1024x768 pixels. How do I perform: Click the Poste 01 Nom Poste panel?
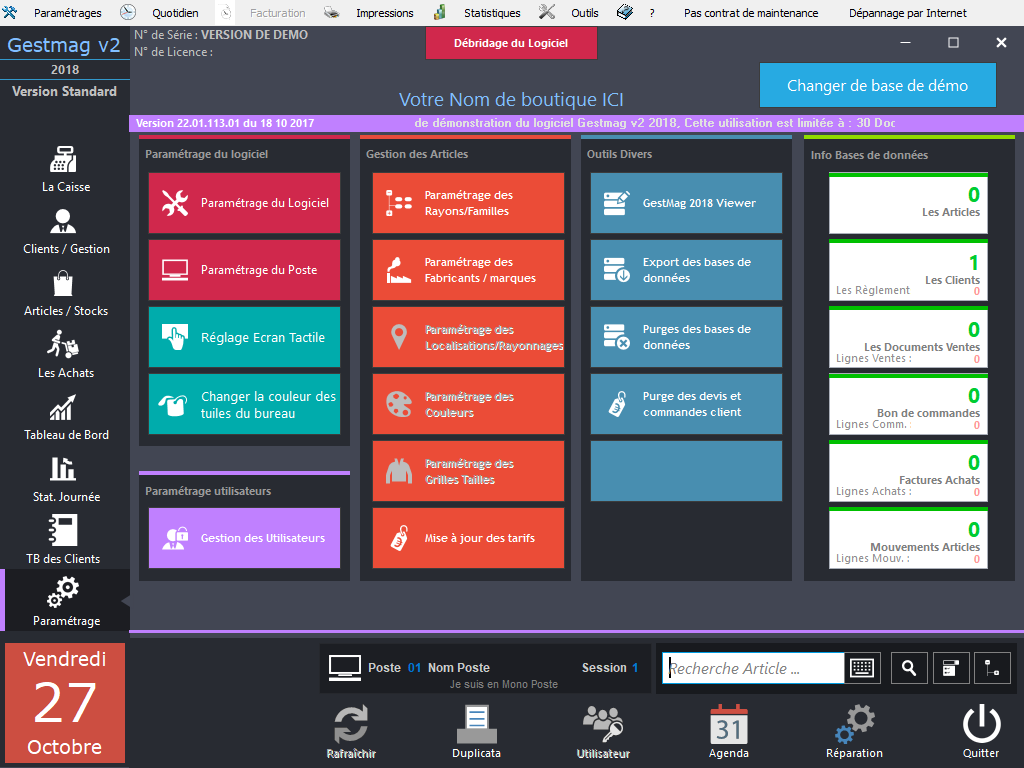coord(485,669)
